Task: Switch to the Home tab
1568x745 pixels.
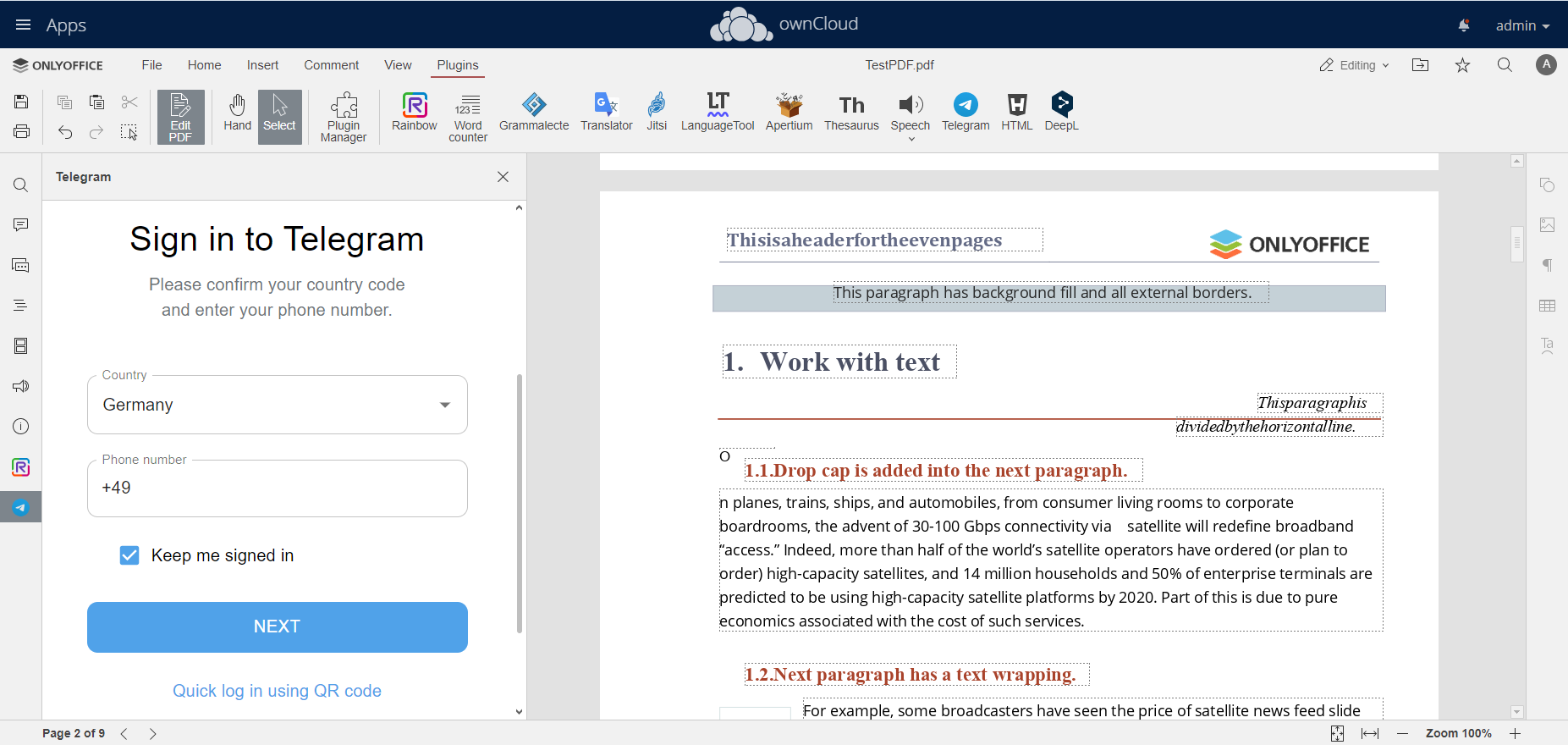Action: click(204, 65)
